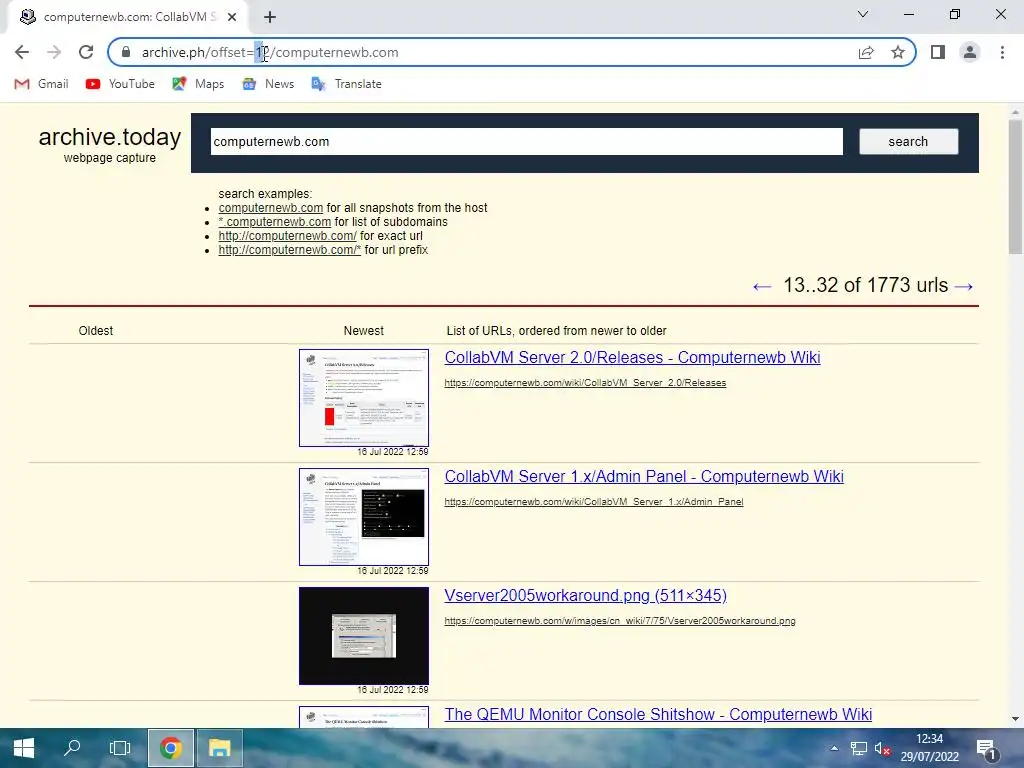The image size is (1024, 768).
Task: Click the Oldest column header
Action: click(96, 330)
